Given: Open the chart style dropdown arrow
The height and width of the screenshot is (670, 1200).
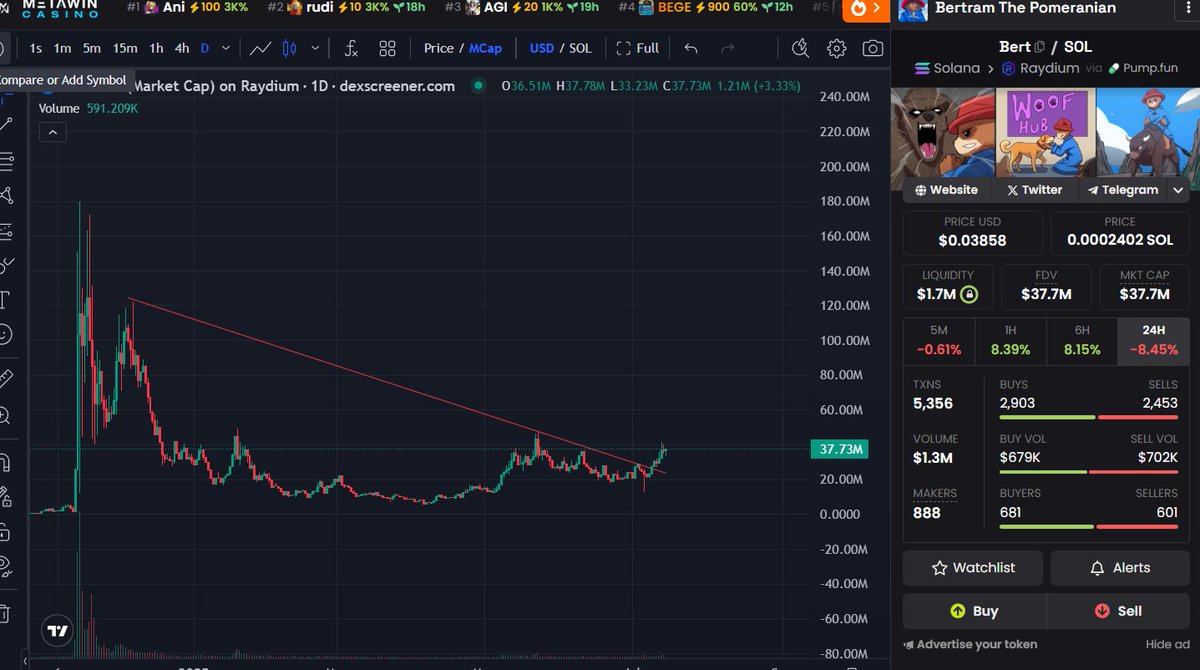Looking at the screenshot, I should click(315, 48).
